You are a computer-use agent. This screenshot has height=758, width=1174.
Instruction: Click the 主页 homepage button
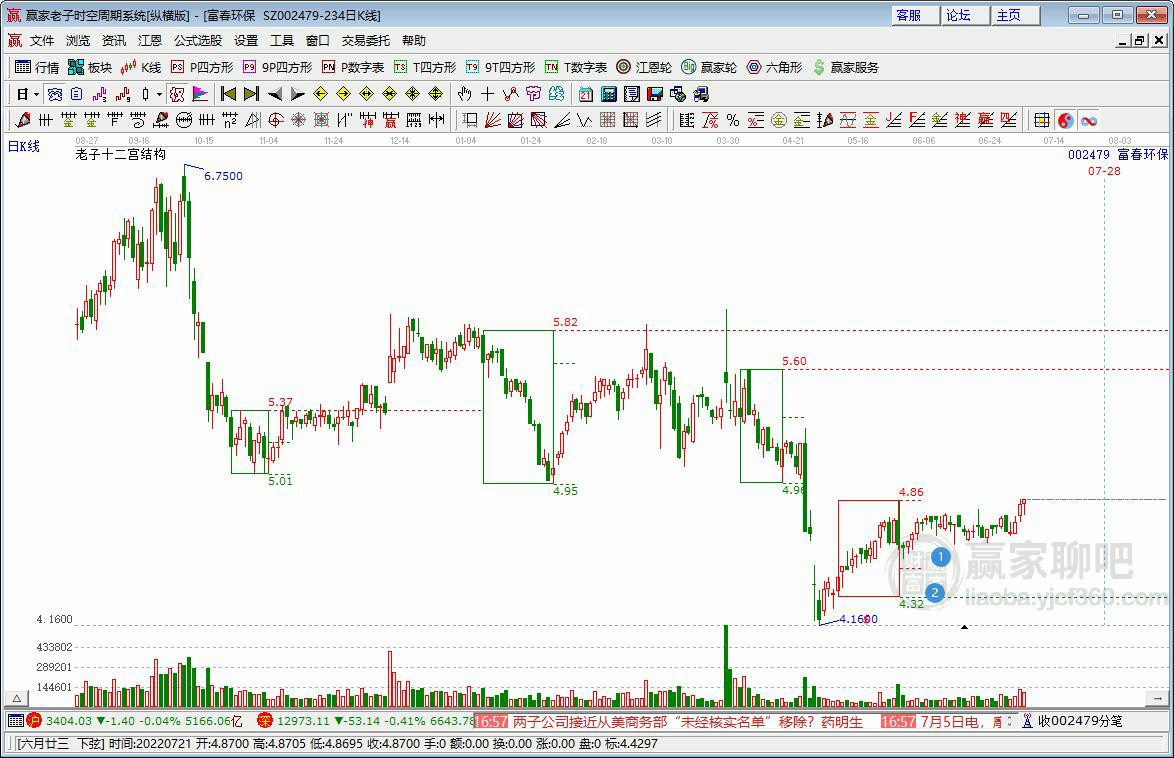tap(1015, 15)
